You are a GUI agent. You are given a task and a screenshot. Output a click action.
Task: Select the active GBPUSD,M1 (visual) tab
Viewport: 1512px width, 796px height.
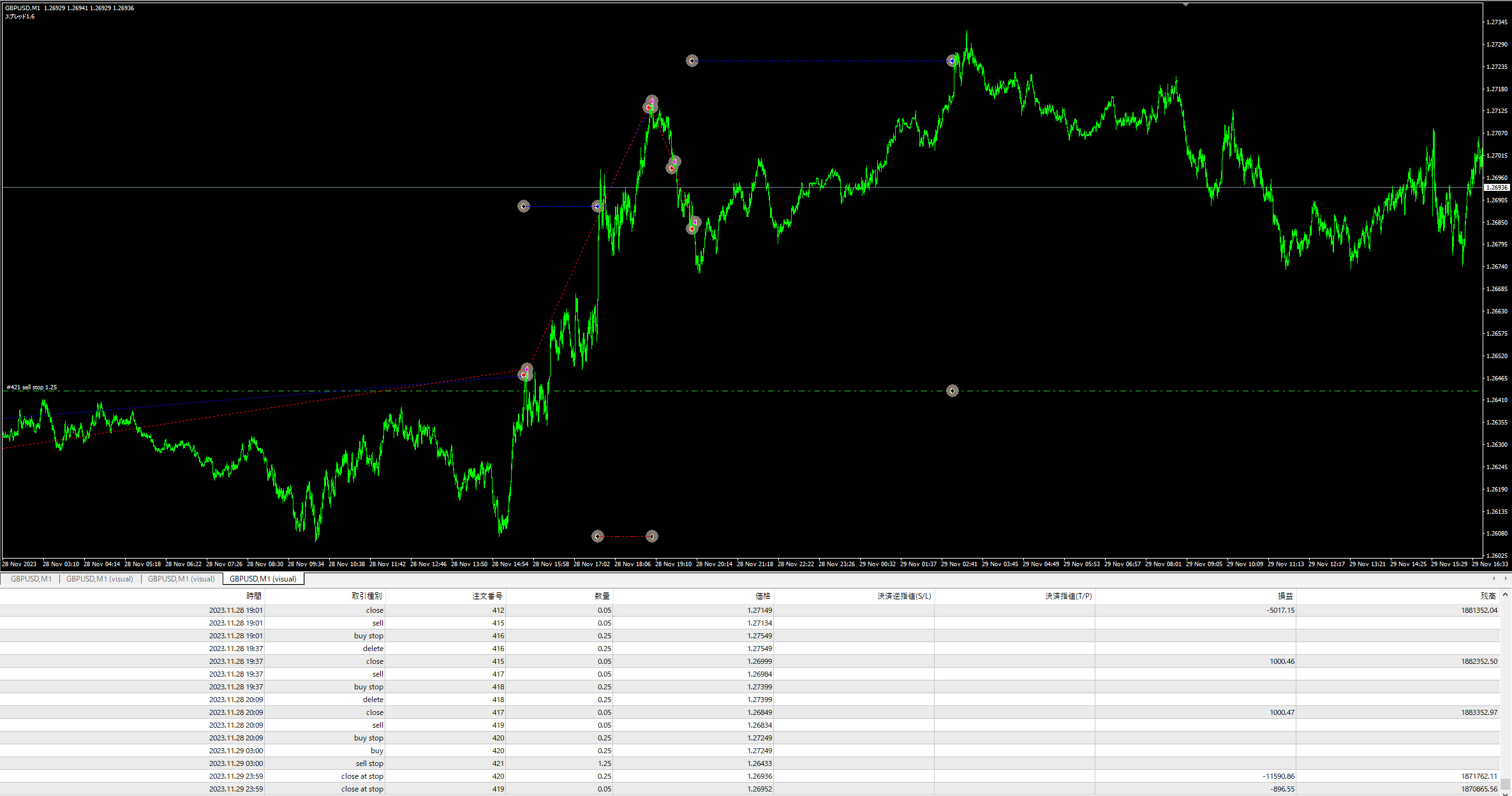coord(263,579)
